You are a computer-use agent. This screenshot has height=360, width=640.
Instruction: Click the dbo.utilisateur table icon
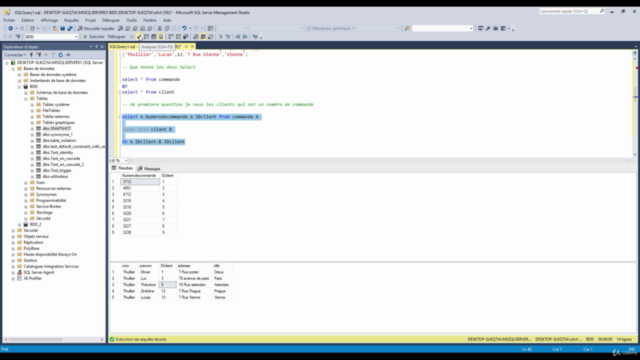(38, 176)
